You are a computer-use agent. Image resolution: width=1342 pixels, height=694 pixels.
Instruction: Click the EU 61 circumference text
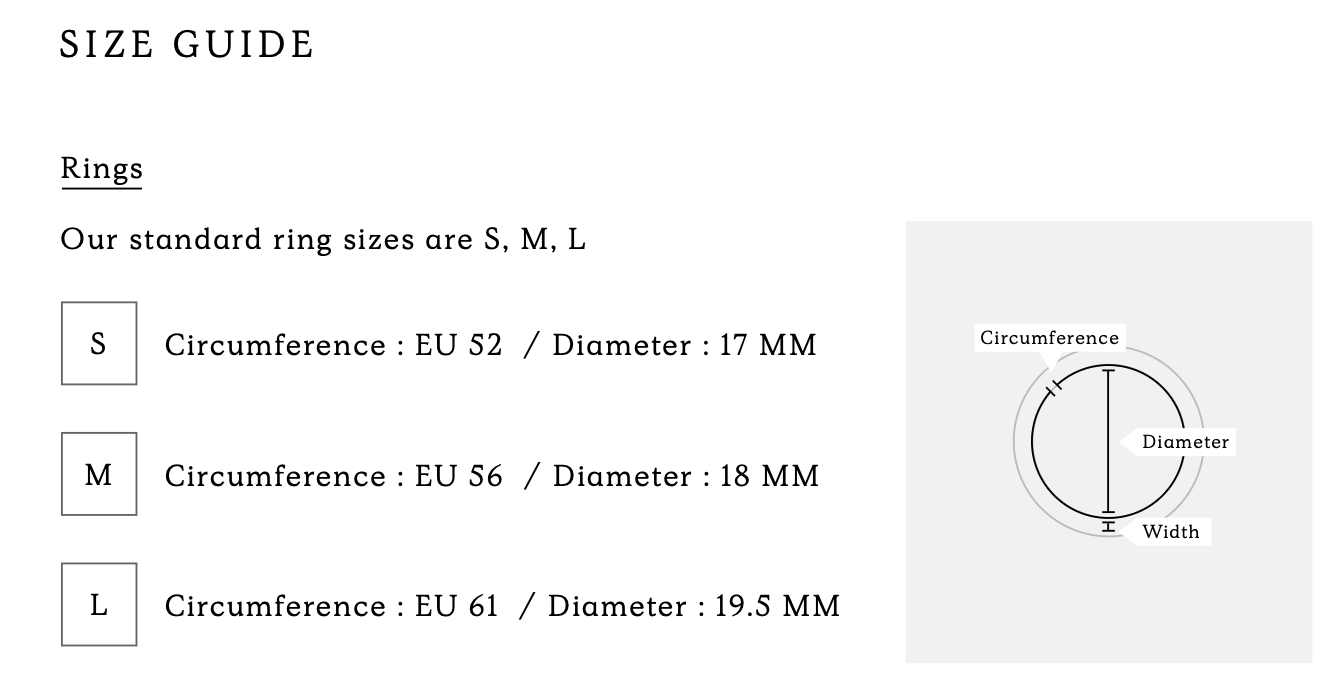pyautogui.click(x=456, y=606)
